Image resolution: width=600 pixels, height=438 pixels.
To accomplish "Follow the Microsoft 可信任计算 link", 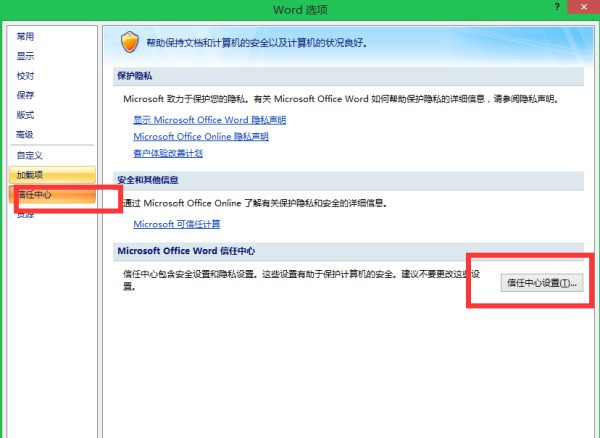I will [177, 224].
